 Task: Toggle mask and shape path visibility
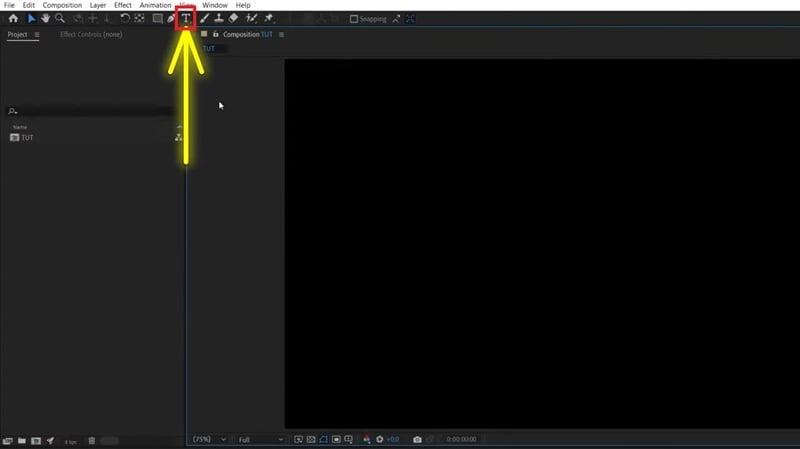coord(323,439)
